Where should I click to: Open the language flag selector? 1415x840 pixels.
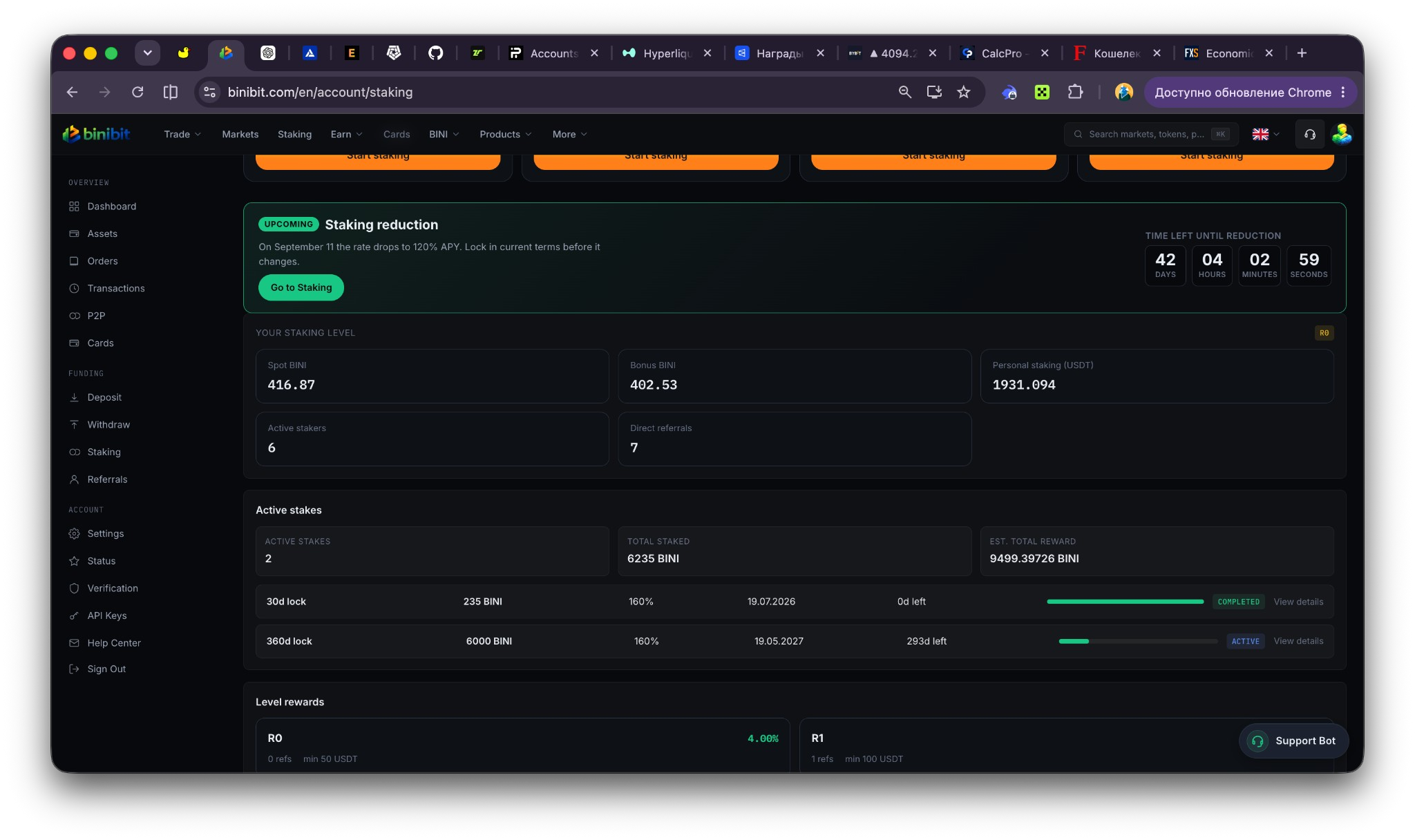pyautogui.click(x=1266, y=134)
